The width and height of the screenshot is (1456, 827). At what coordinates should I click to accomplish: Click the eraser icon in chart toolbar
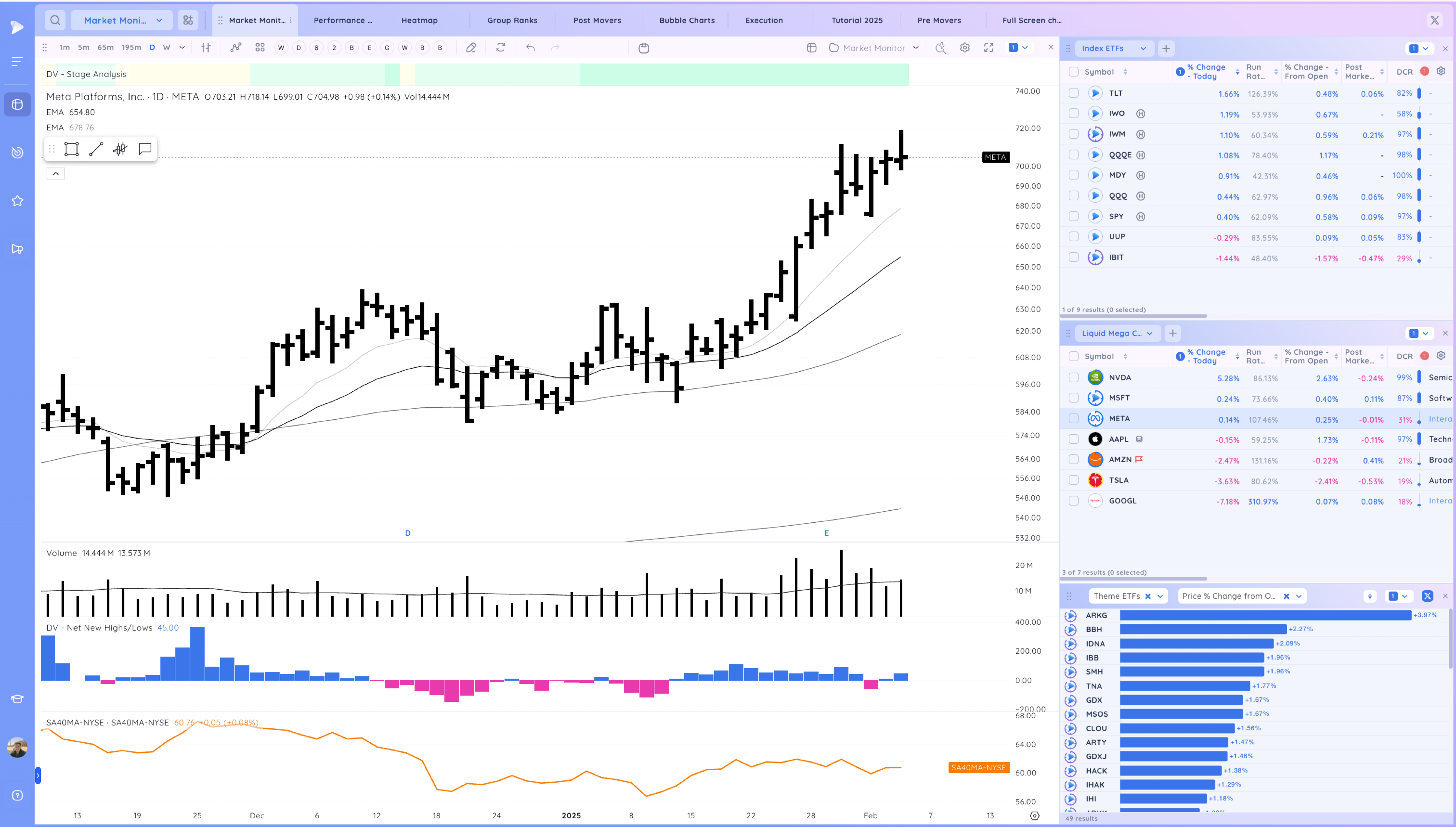(471, 48)
